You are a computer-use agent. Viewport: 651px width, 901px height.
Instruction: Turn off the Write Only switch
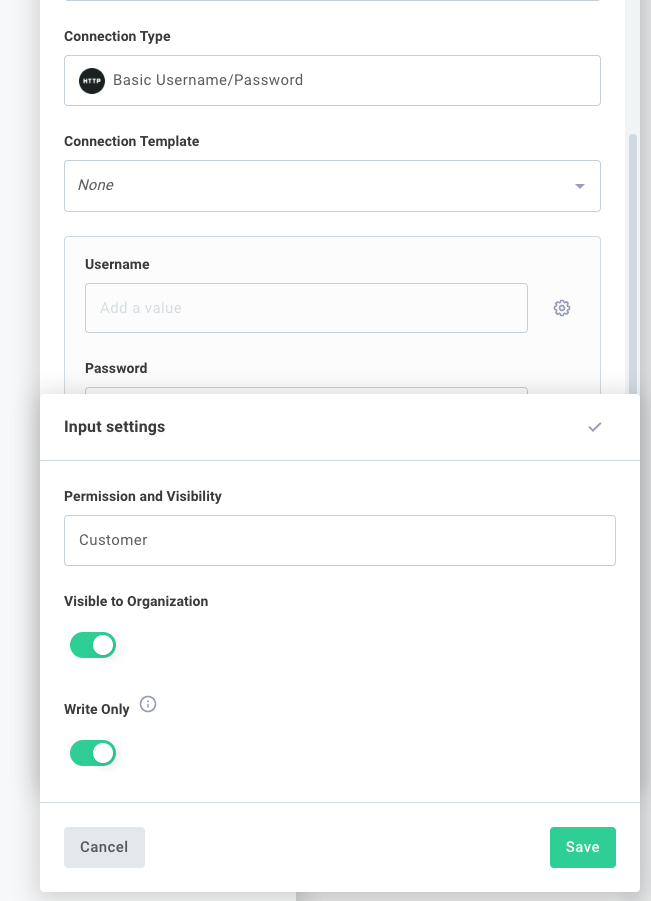92,753
